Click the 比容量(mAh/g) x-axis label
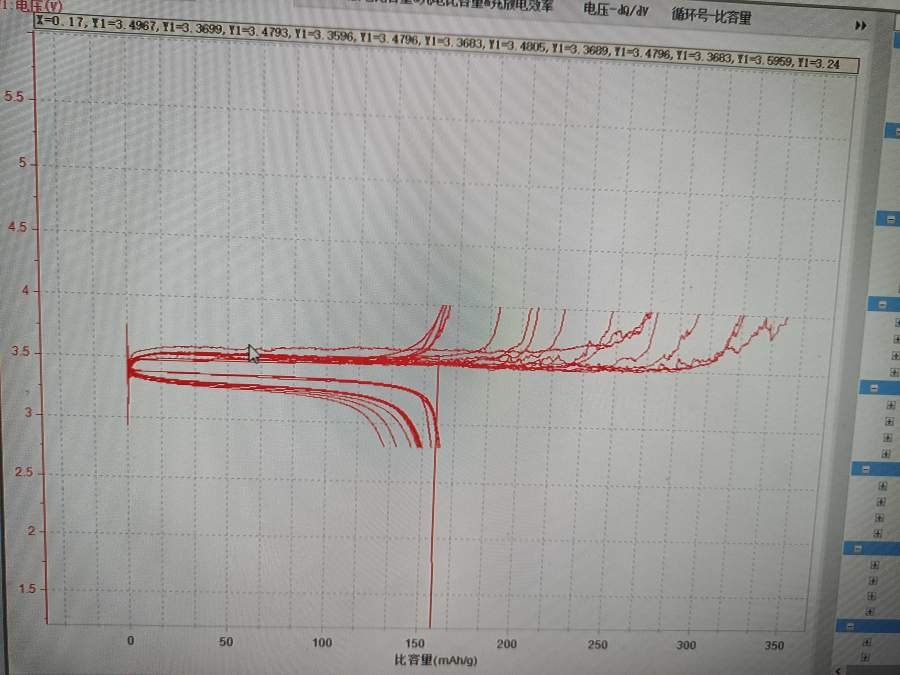The image size is (900, 675). (x=435, y=660)
